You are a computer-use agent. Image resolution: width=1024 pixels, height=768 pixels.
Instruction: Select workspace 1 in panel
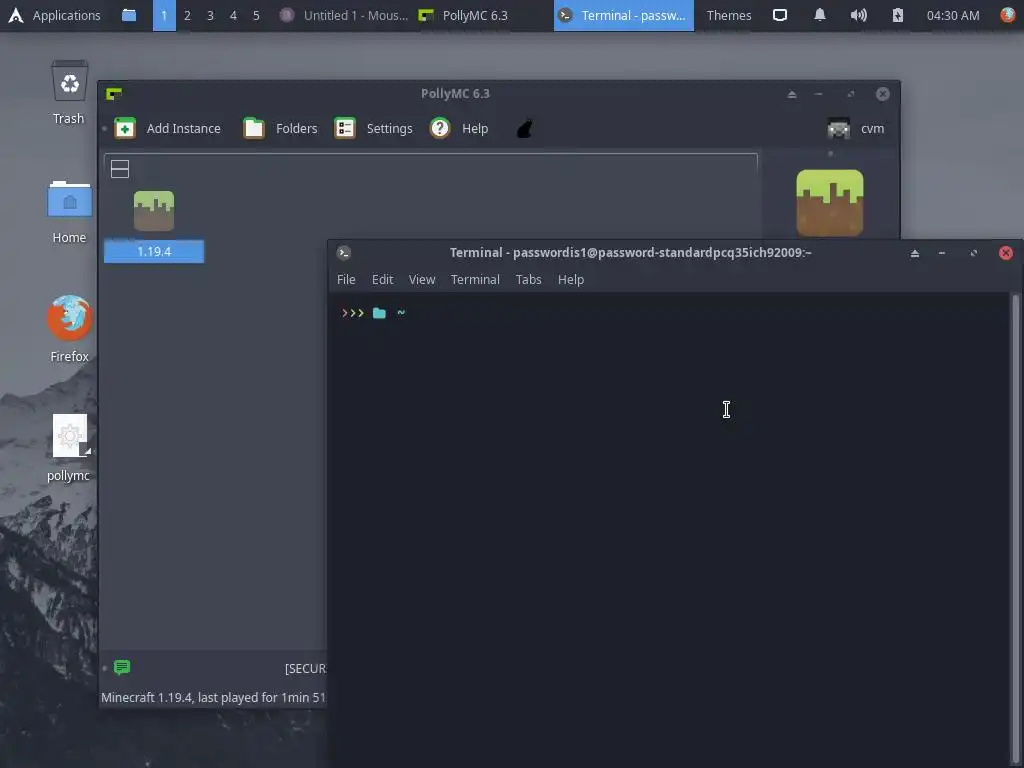click(164, 15)
